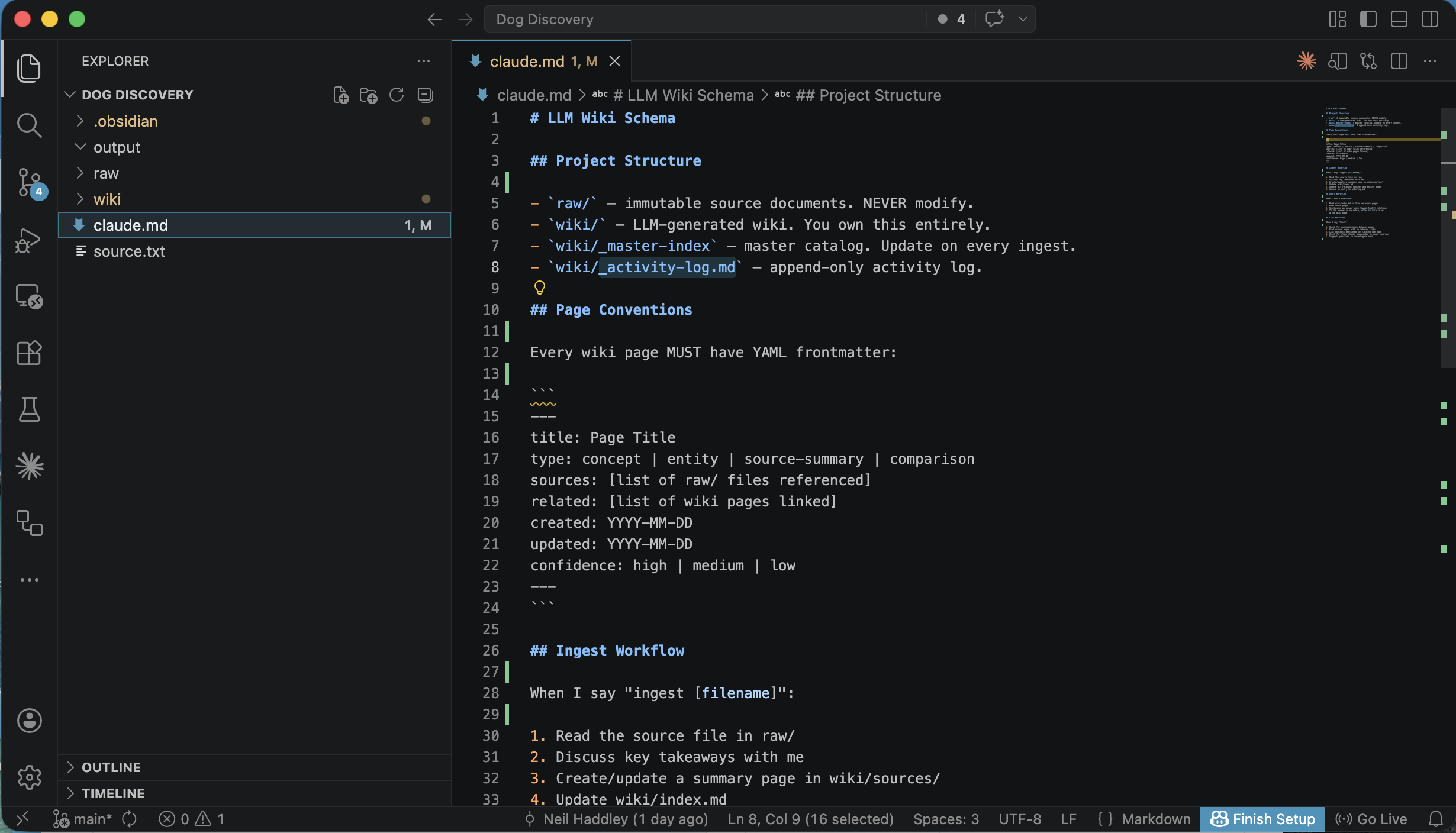Open the chat icon in title bar
The height and width of the screenshot is (833, 1456).
pyautogui.click(x=994, y=19)
